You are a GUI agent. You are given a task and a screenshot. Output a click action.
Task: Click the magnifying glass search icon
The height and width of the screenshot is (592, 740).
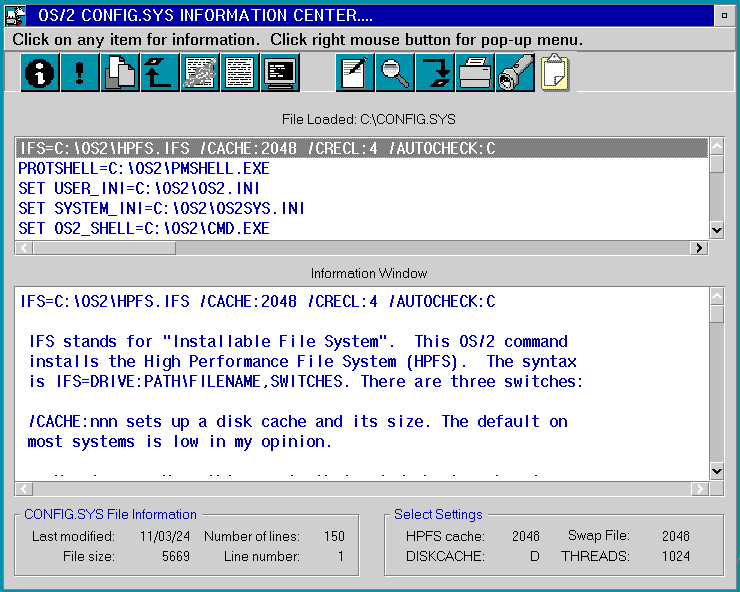(x=395, y=73)
